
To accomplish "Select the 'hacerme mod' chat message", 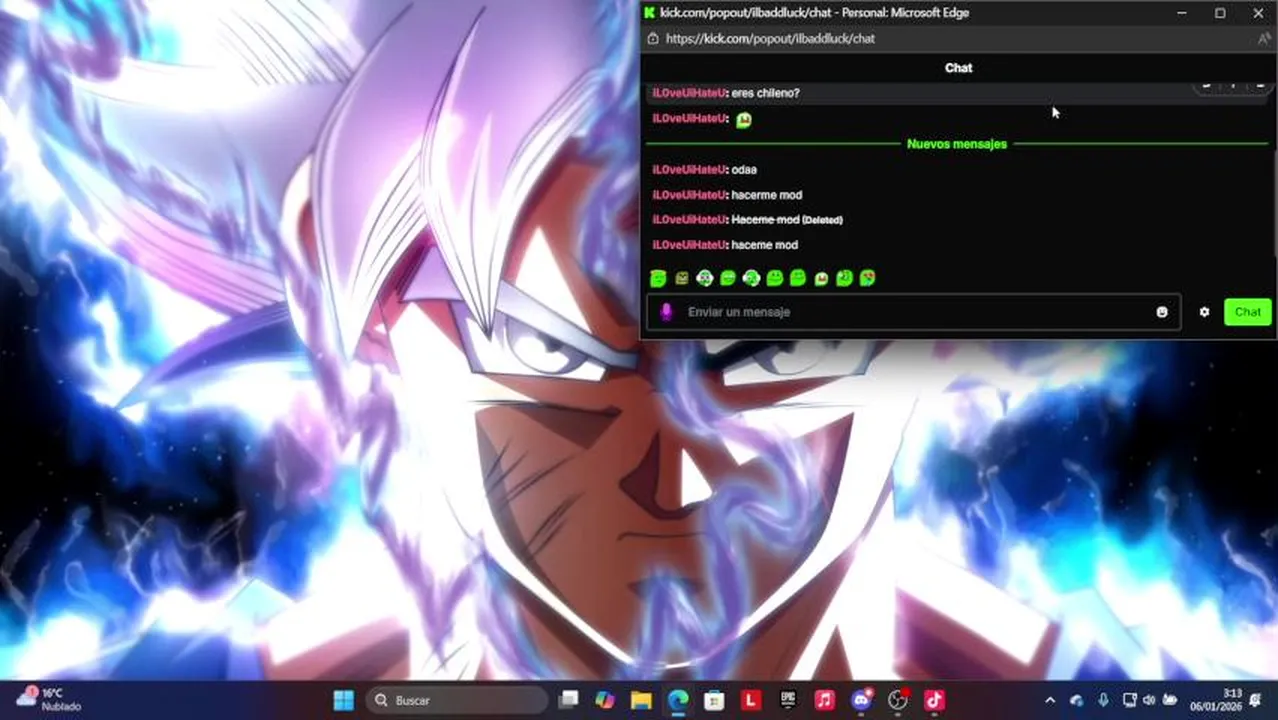I will [x=766, y=195].
